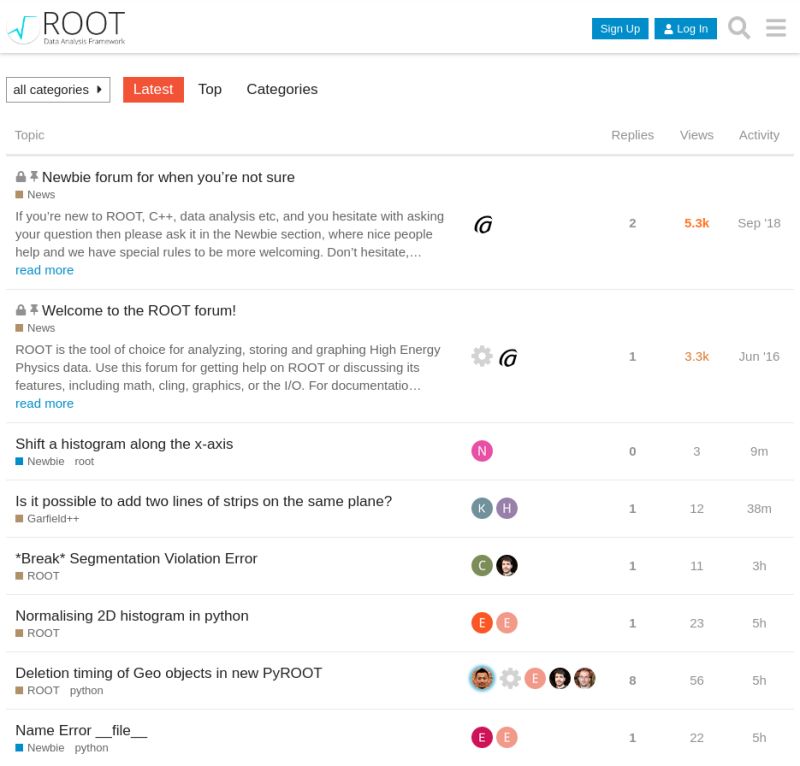
Task: Click the pin icon on Newbie forum topic
Action: pos(33,176)
